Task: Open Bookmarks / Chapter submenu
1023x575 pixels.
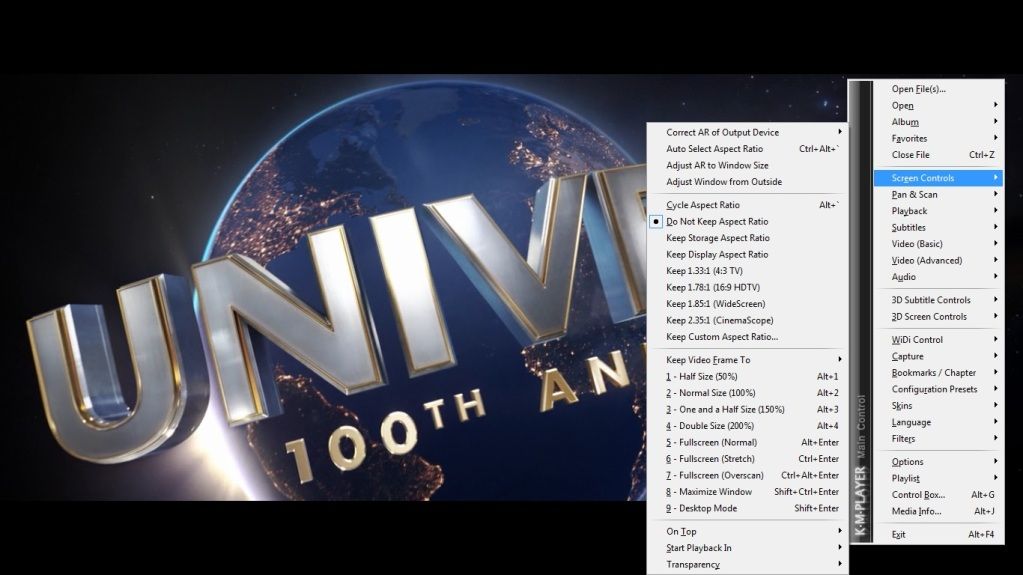Action: click(938, 373)
